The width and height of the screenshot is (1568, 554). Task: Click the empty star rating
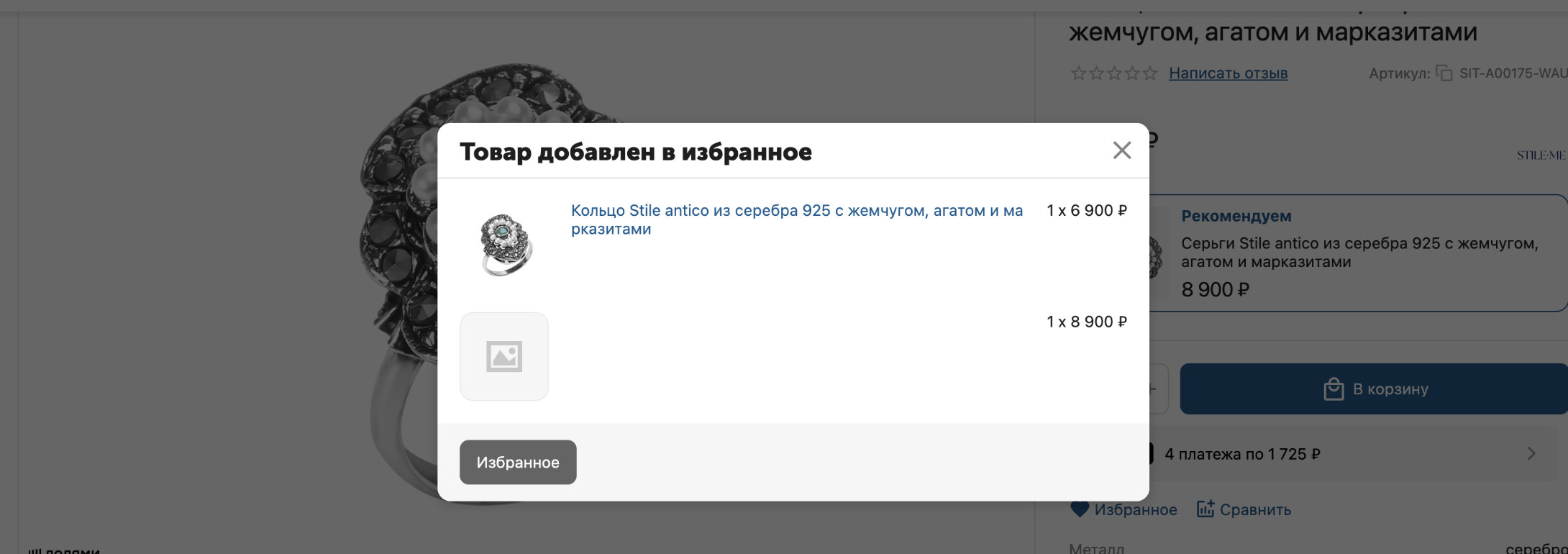coord(1114,73)
